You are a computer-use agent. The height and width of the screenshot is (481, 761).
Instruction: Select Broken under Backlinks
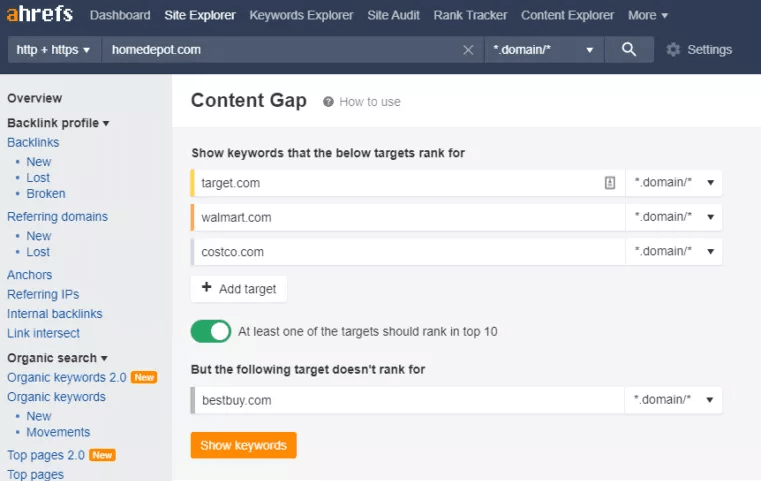[46, 194]
